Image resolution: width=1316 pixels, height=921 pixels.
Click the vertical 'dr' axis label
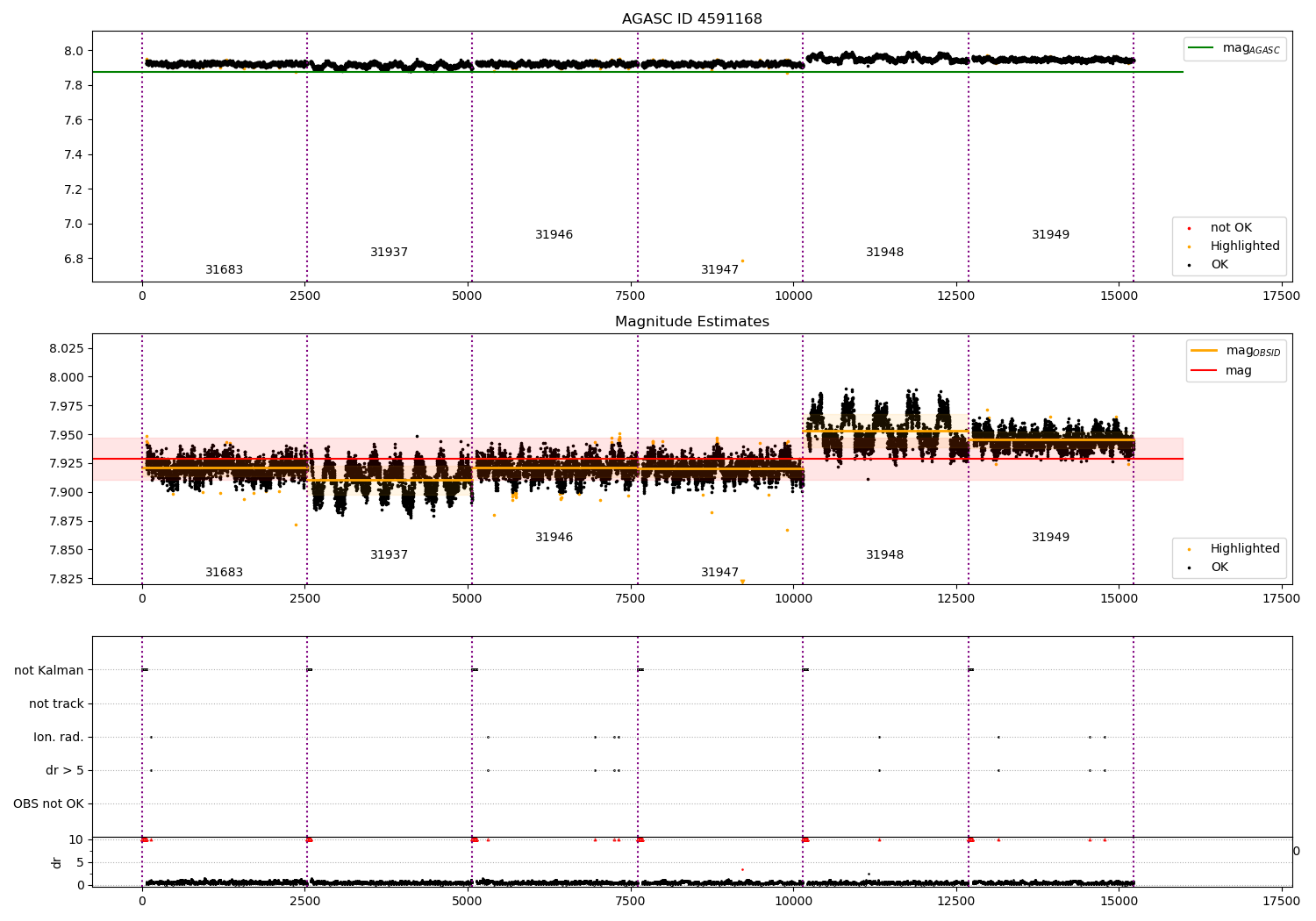point(57,862)
